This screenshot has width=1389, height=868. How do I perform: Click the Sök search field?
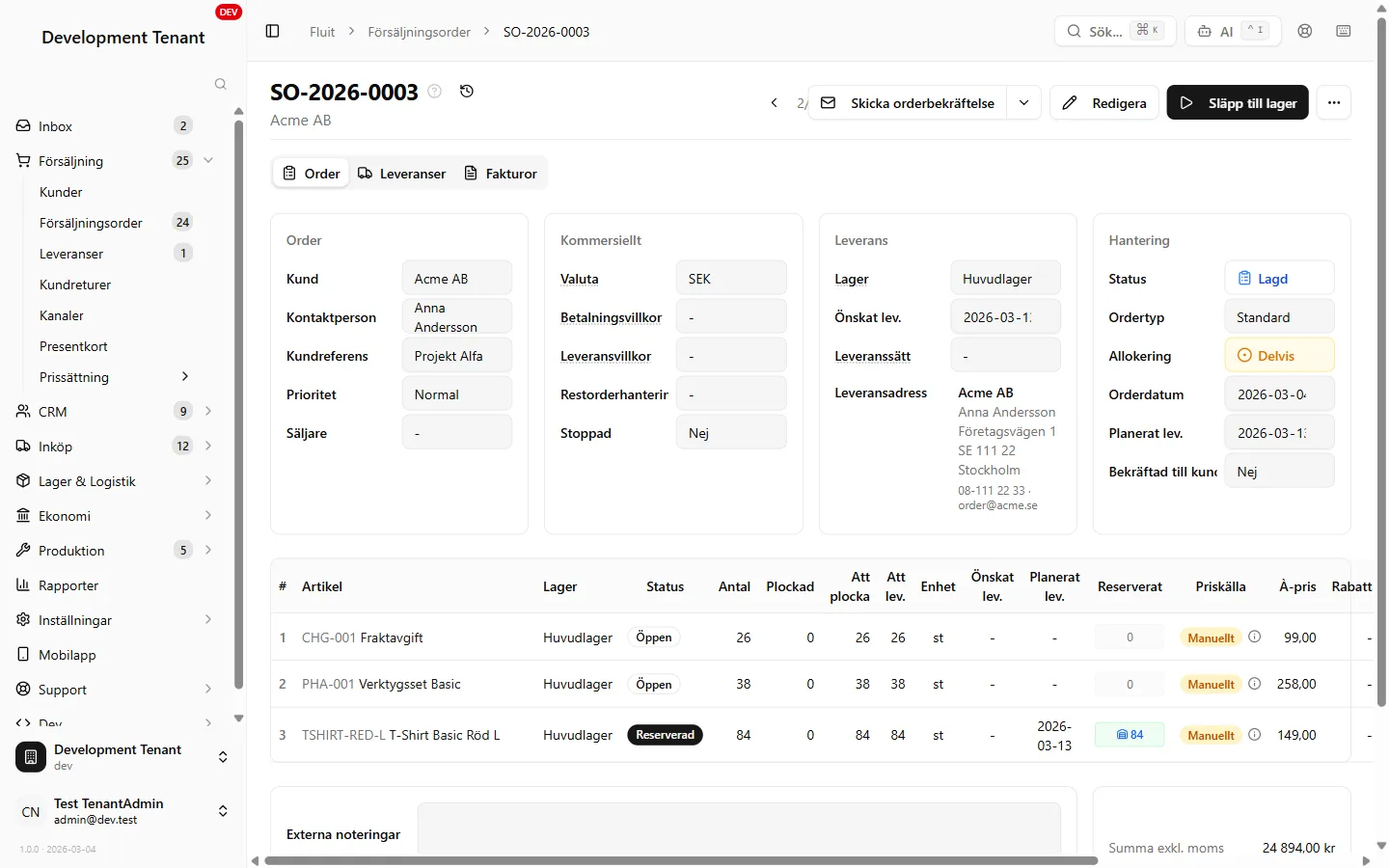pyautogui.click(x=1114, y=31)
